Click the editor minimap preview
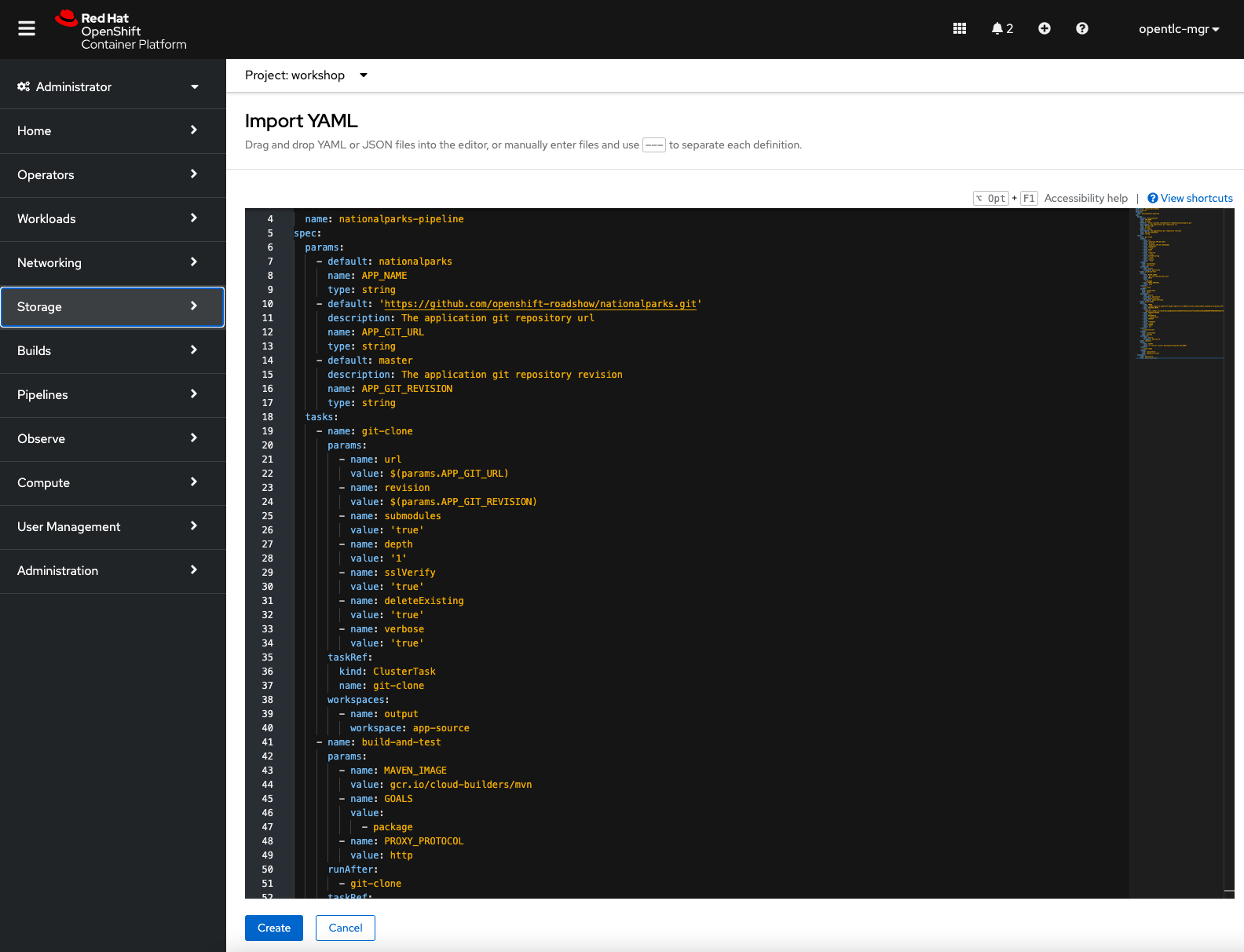The height and width of the screenshot is (952, 1244). 1176,284
